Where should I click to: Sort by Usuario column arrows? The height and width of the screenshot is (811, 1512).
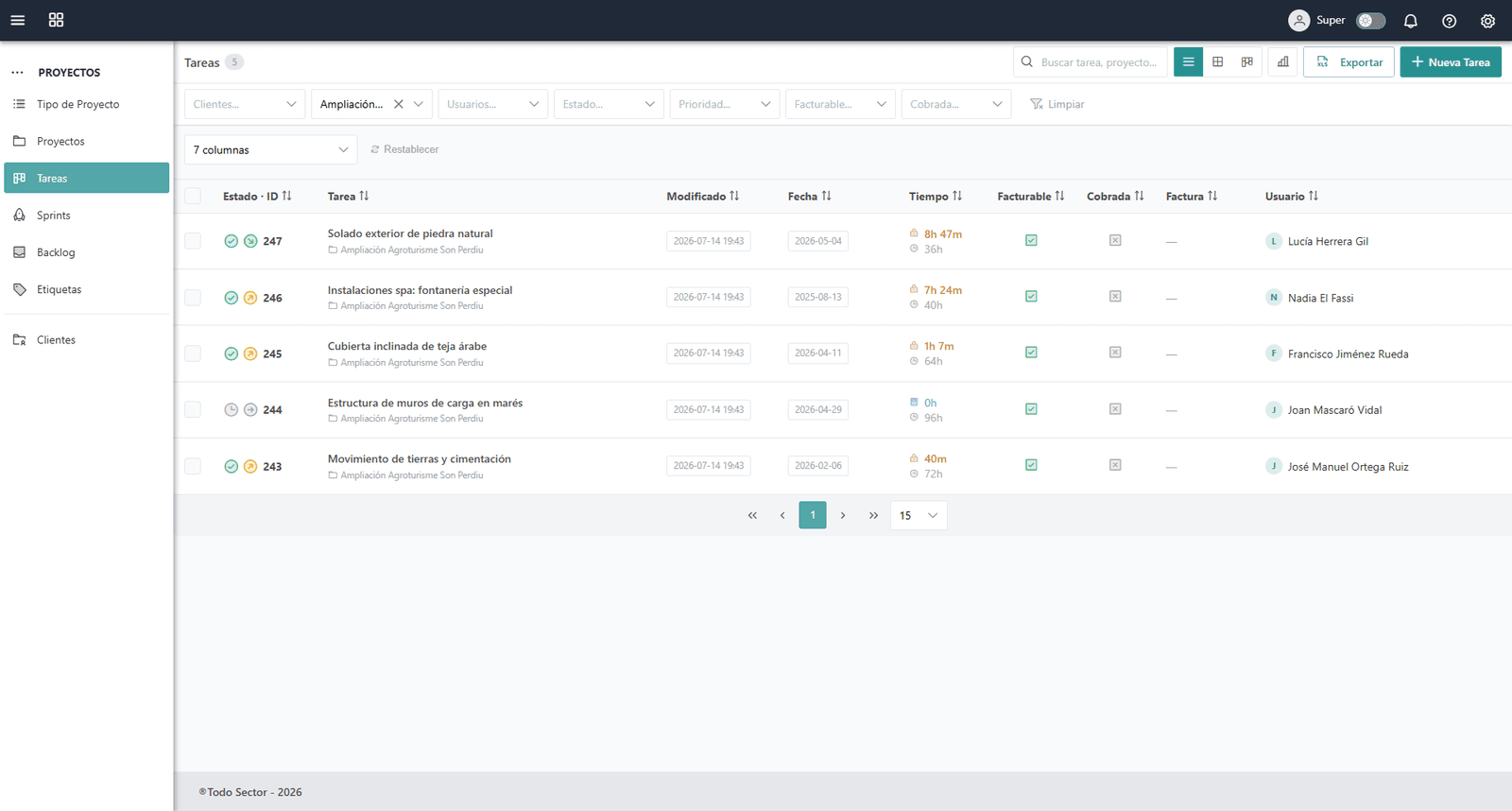click(x=1314, y=196)
